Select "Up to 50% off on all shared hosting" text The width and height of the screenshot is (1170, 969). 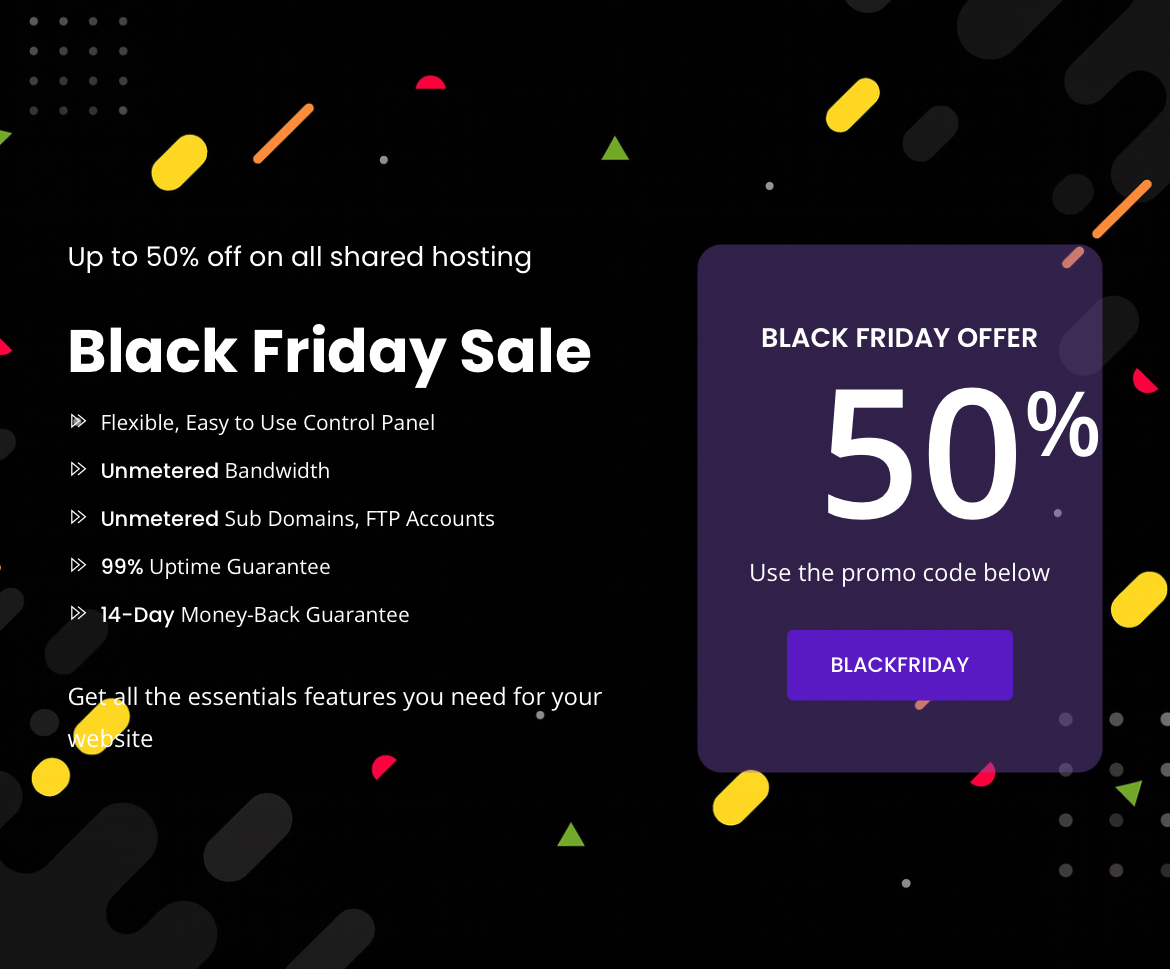pos(299,257)
